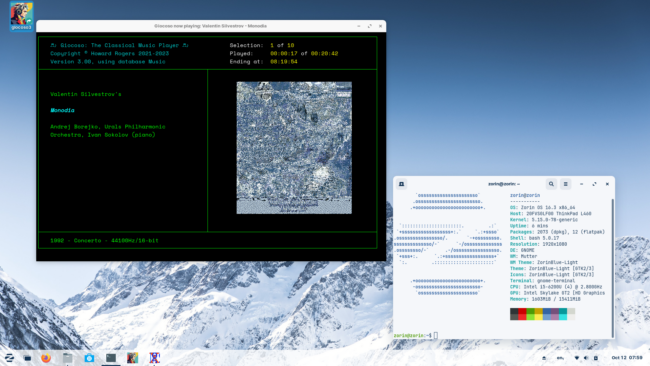Click the 'GPU: Intel Skylake GT2' line
The width and height of the screenshot is (650, 366).
(x=558, y=293)
